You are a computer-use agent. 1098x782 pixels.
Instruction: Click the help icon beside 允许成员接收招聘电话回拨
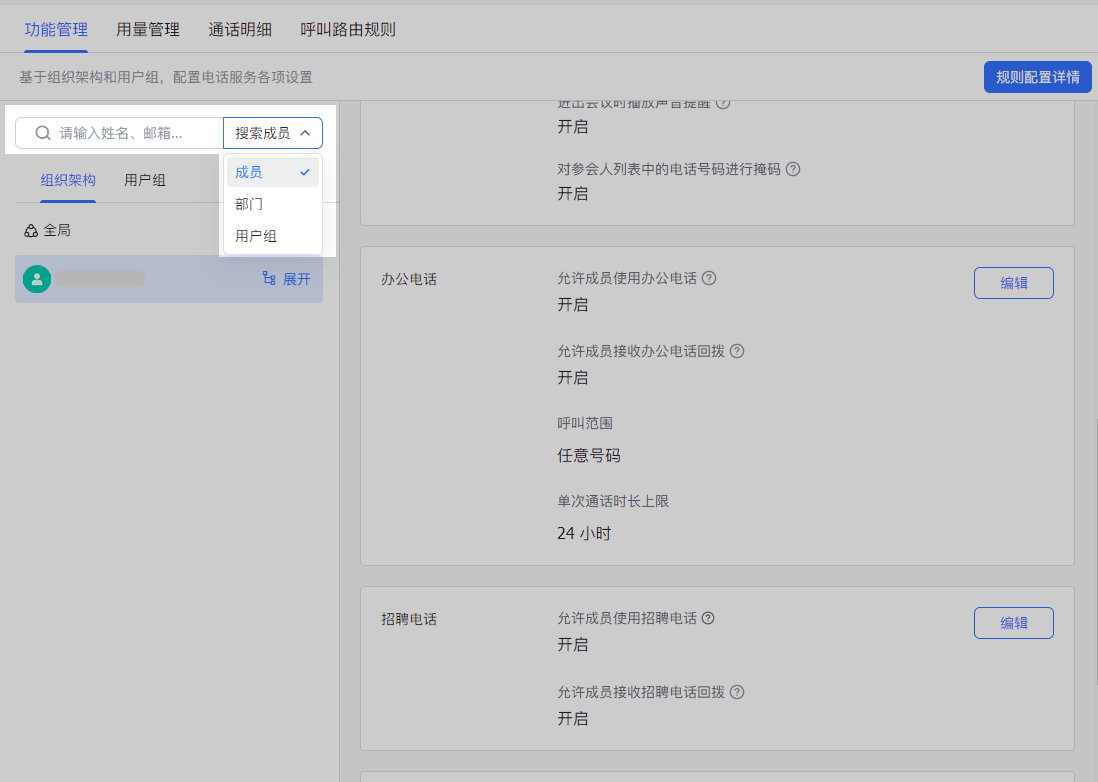[x=737, y=692]
